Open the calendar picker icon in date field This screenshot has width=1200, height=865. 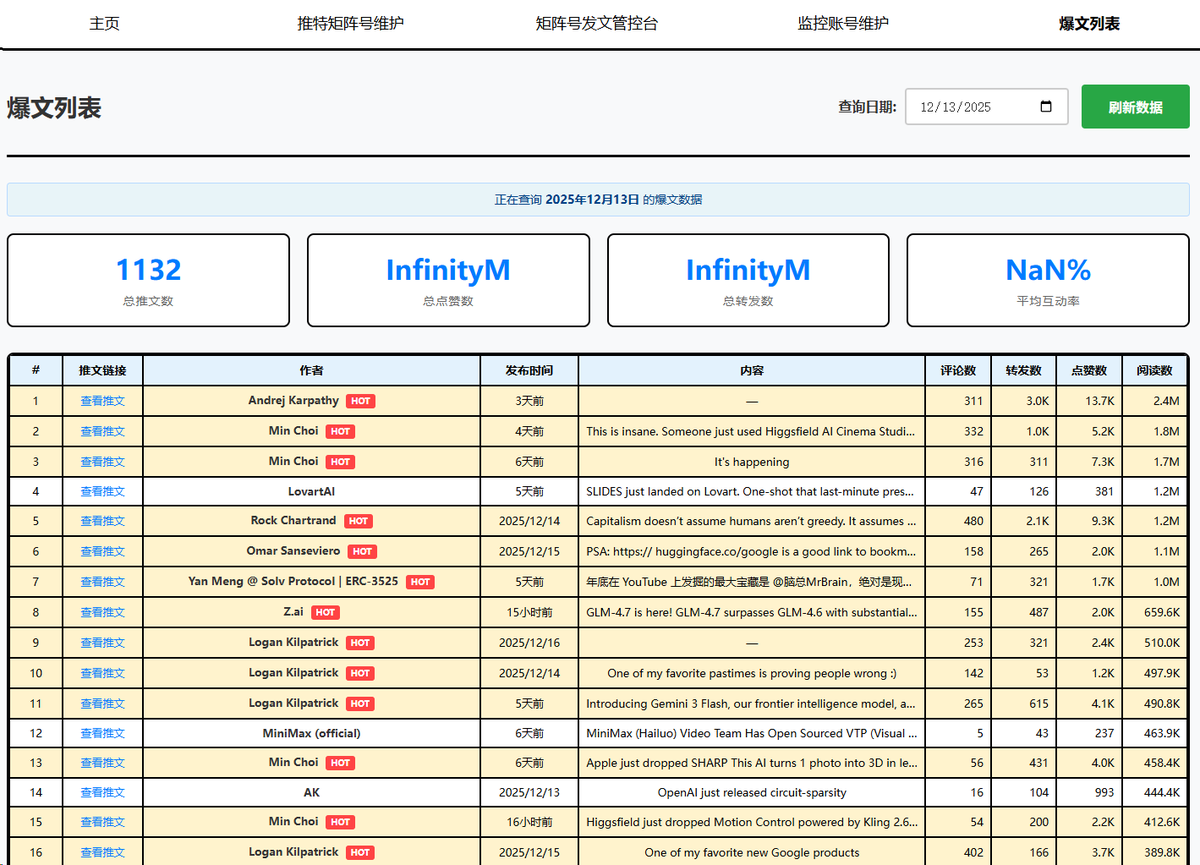[x=1046, y=107]
